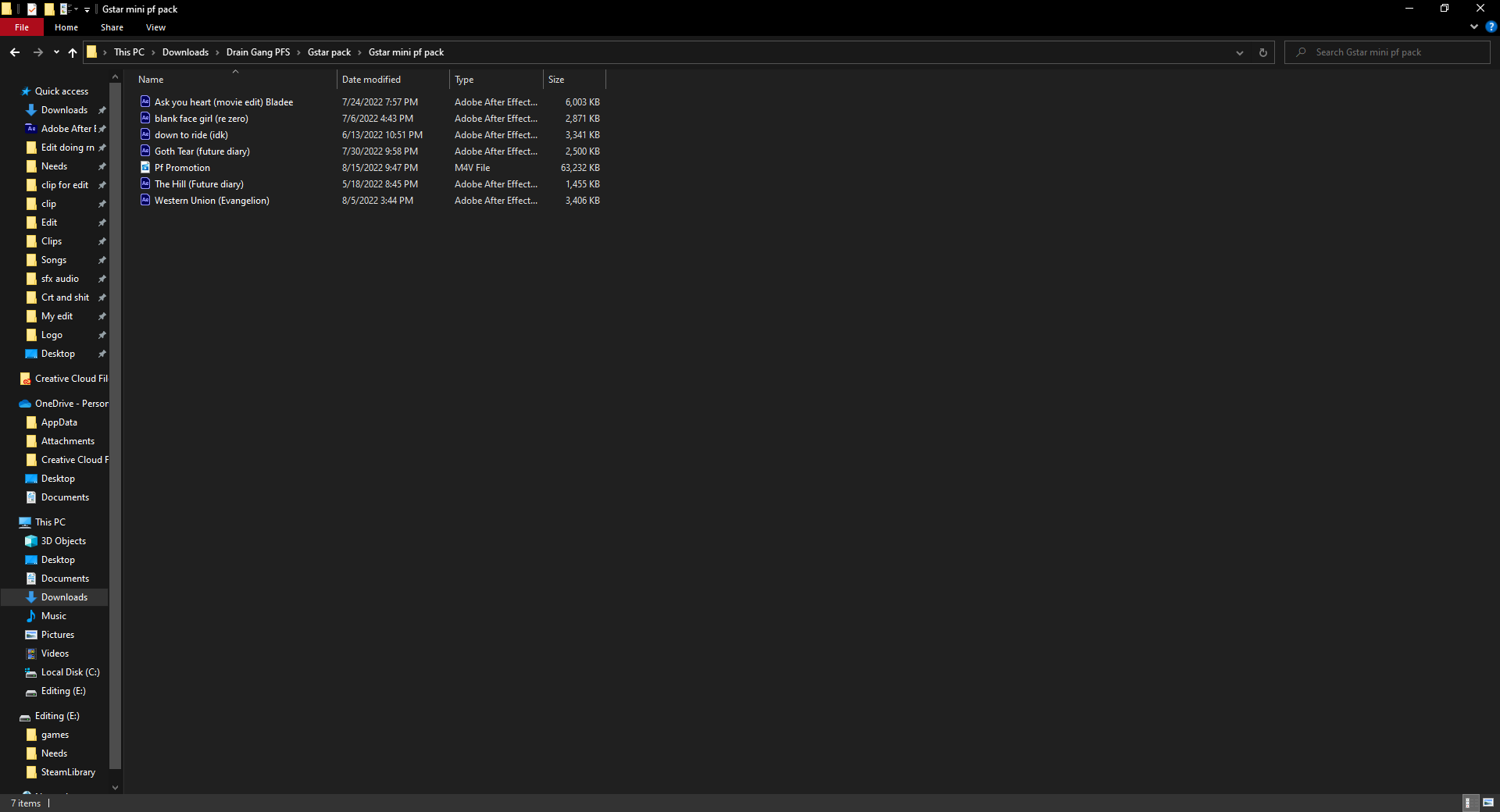
Task: Click the Back navigation arrow
Action: pyautogui.click(x=15, y=52)
